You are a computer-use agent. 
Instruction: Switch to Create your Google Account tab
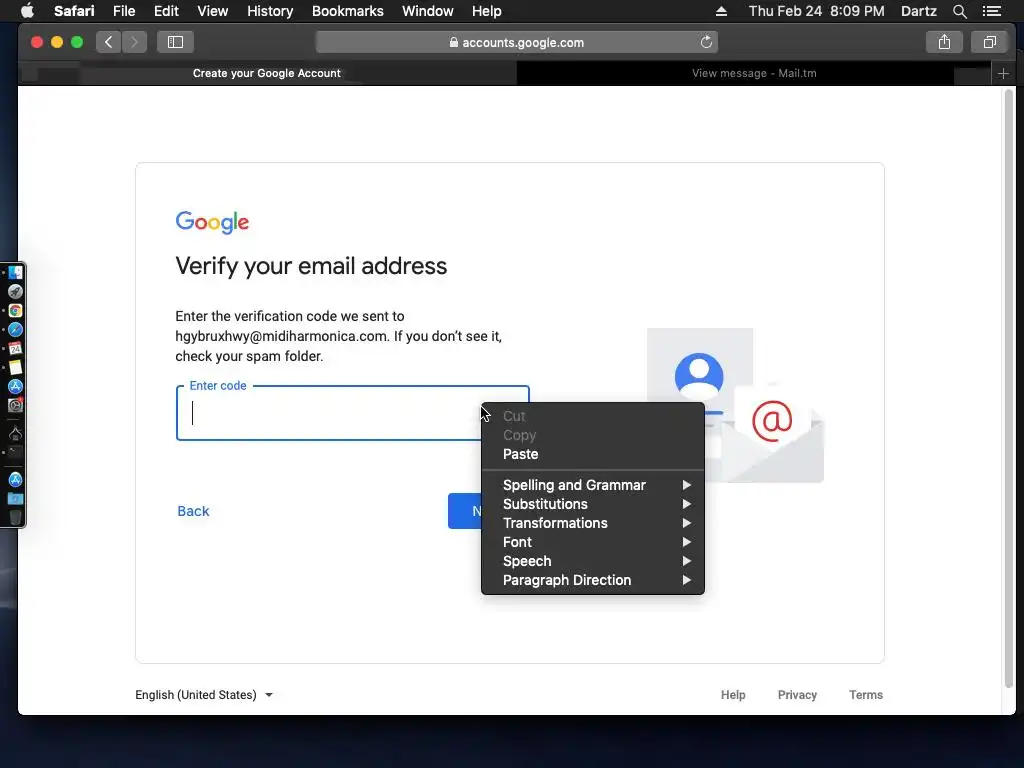[x=267, y=73]
